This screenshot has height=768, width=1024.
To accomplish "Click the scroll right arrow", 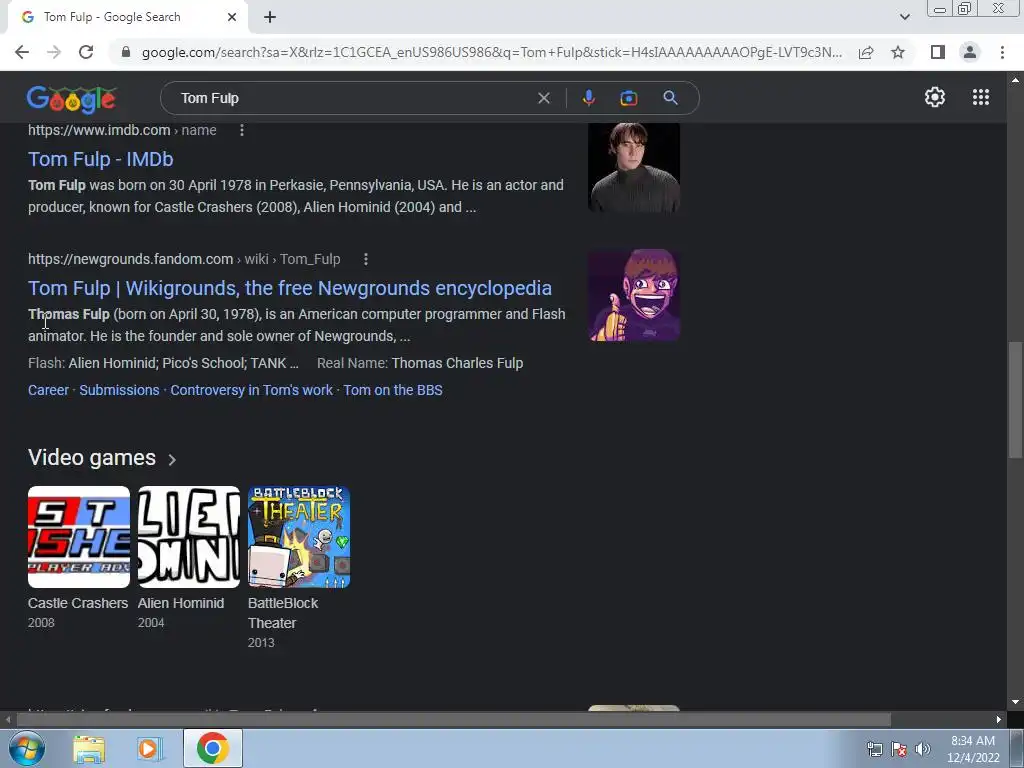I will [x=999, y=720].
